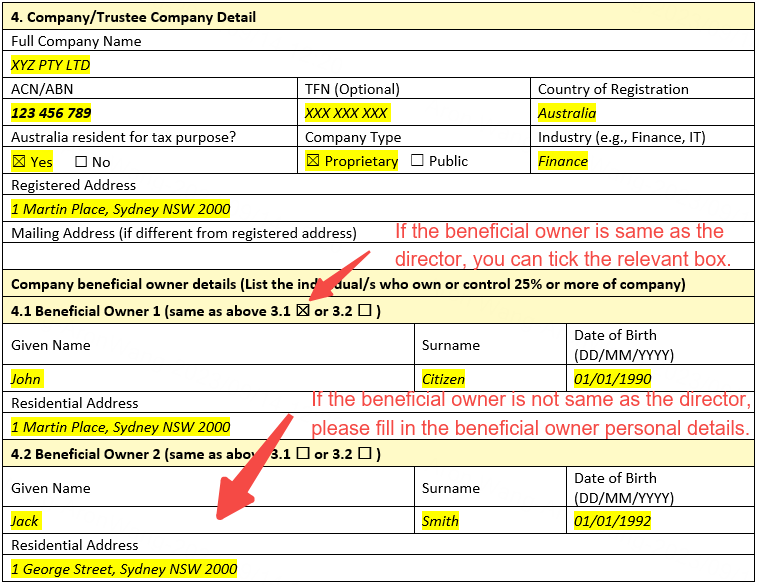Toggle Beneficial Owner 1 same-as-3.1 checkbox

(x=303, y=310)
